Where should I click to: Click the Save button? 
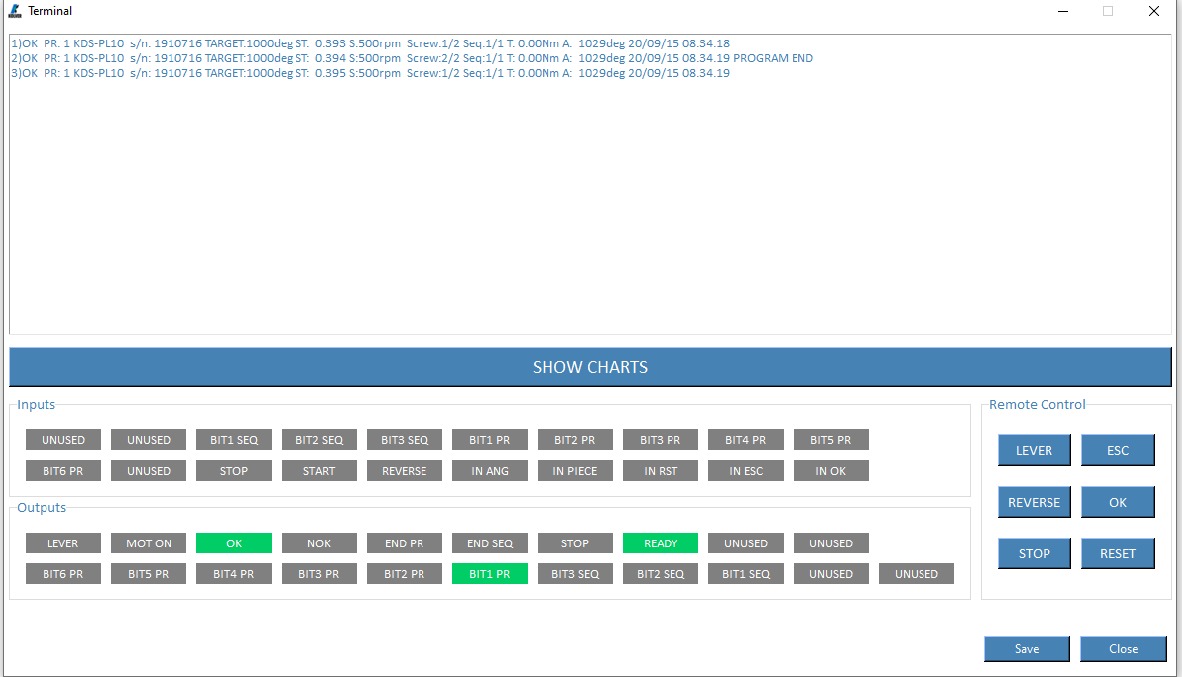(1026, 649)
